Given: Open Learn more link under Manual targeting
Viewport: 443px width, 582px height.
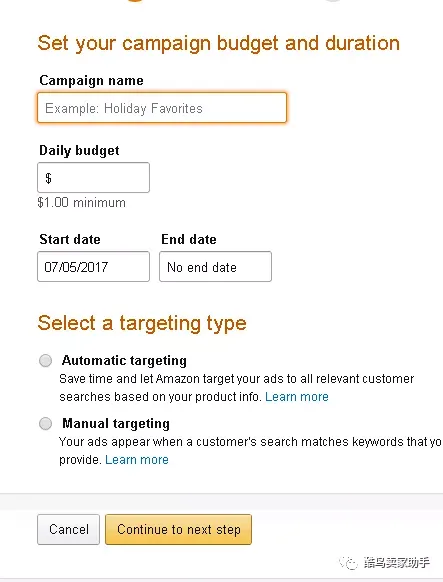Looking at the screenshot, I should pyautogui.click(x=137, y=460).
